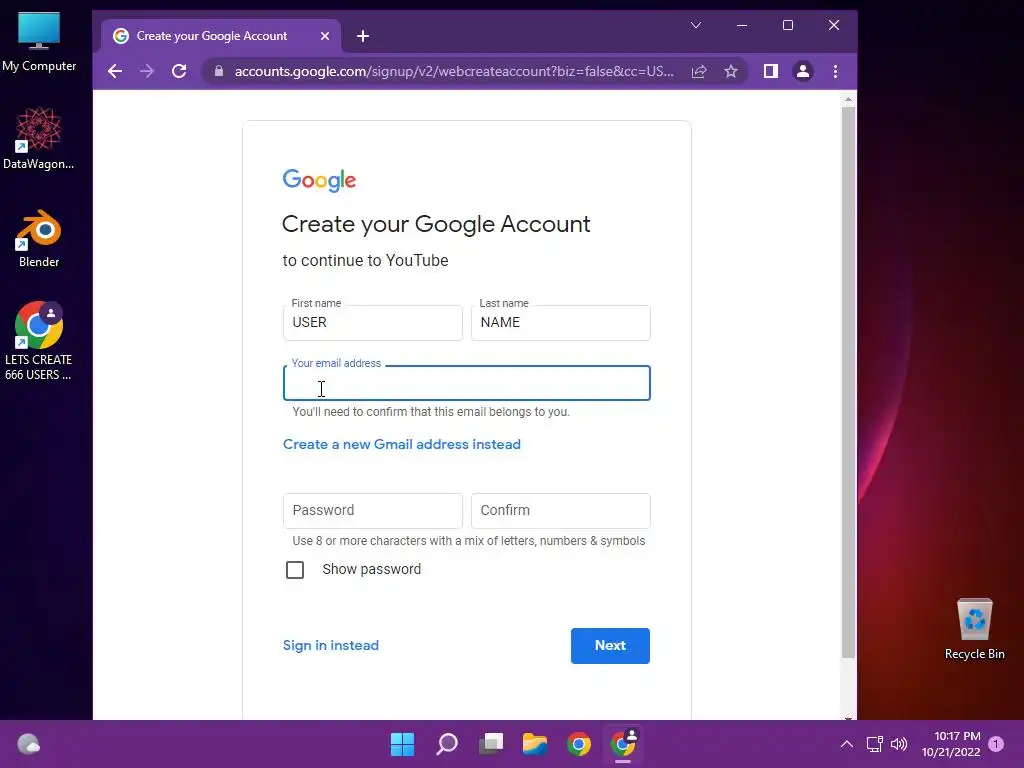Click Create a new Gmail address instead
This screenshot has height=768, width=1024.
(402, 444)
